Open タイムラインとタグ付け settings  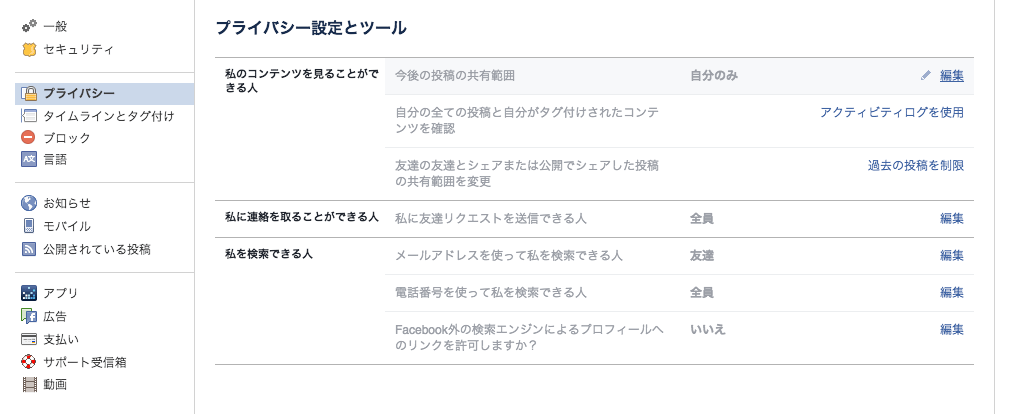108,116
